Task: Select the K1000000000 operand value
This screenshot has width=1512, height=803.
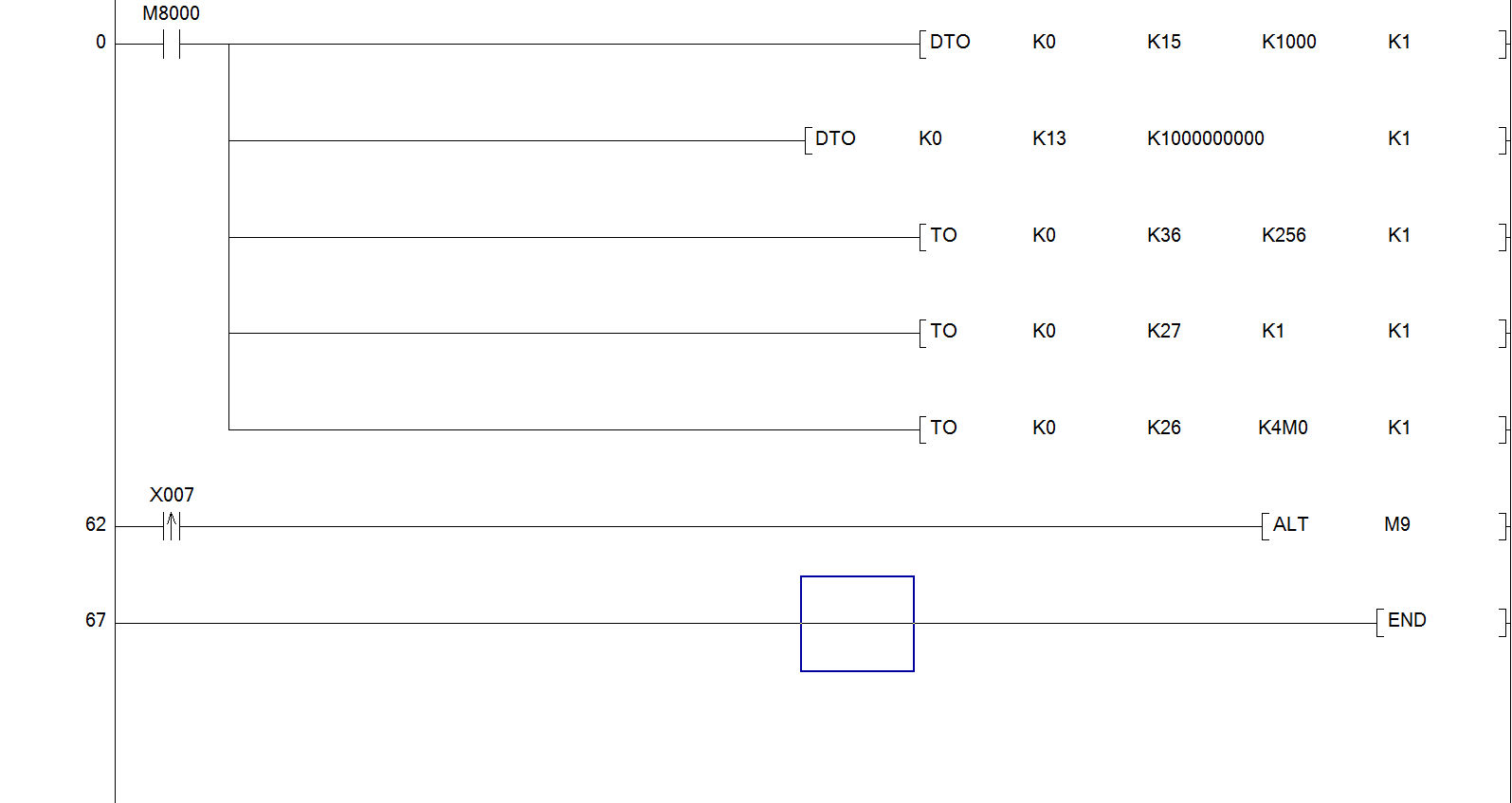Action: tap(1205, 139)
